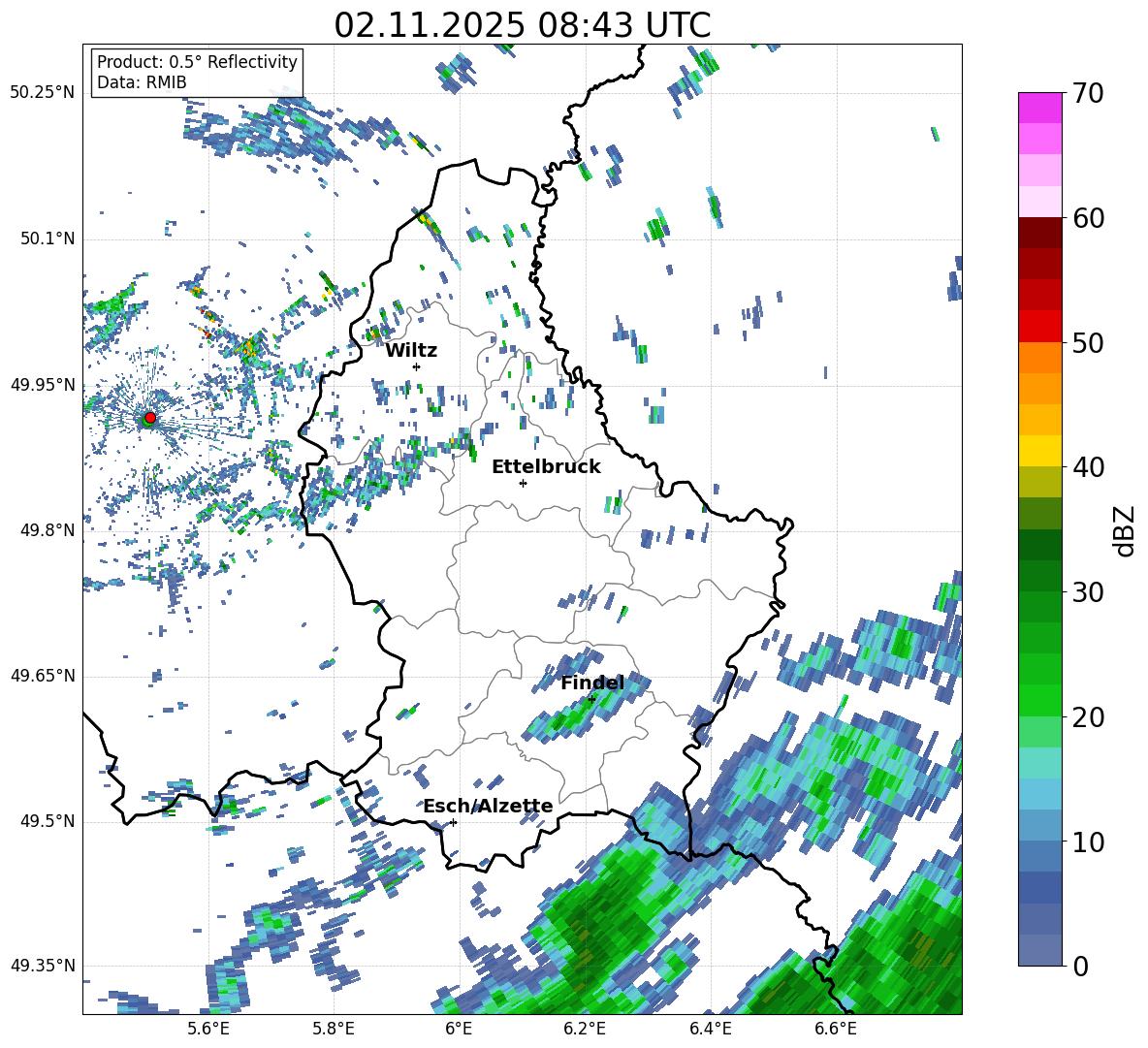Viewport: 1148px width, 1048px height.
Task: Click the Wiltz location cross marker
Action: click(417, 366)
